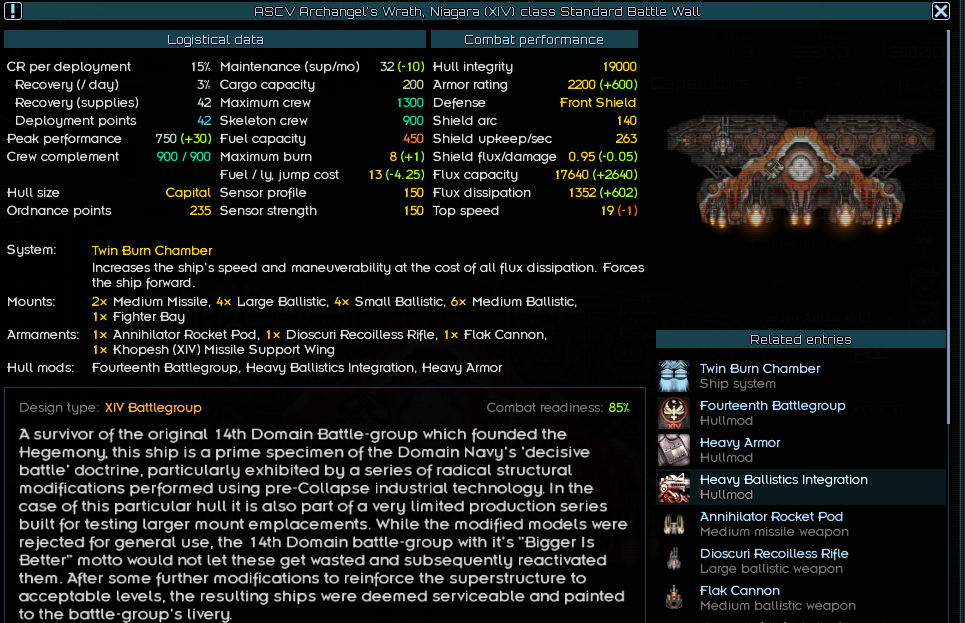Click the Ordnance points value 235
The height and width of the screenshot is (623, 965).
[200, 211]
